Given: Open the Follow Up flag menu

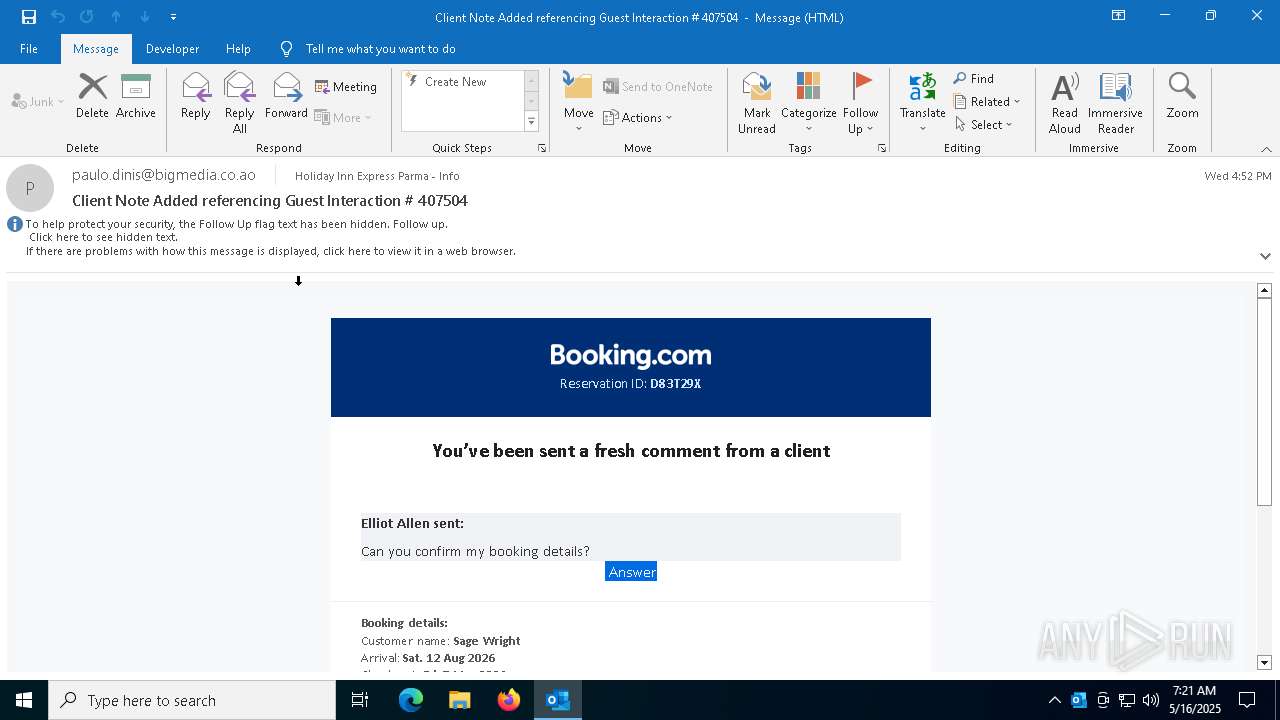Looking at the screenshot, I should click(860, 103).
